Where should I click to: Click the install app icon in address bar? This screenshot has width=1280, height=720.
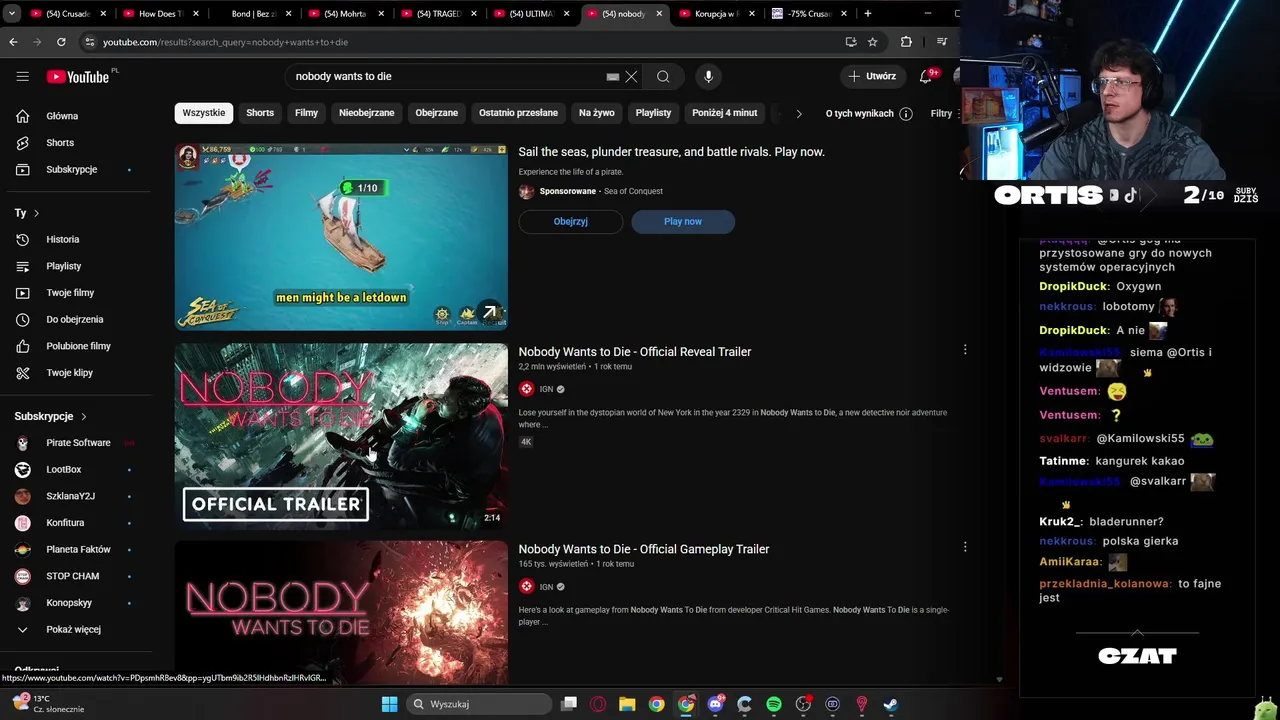(851, 42)
